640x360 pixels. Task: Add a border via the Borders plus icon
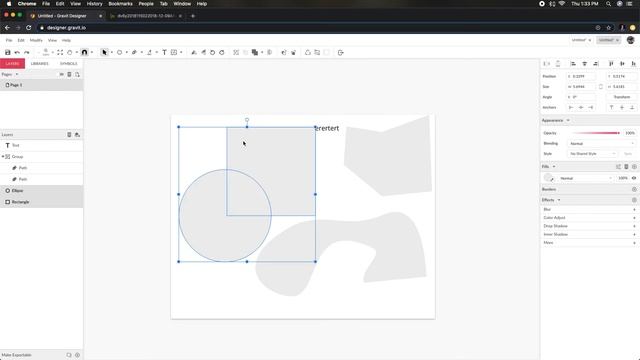[x=634, y=189]
